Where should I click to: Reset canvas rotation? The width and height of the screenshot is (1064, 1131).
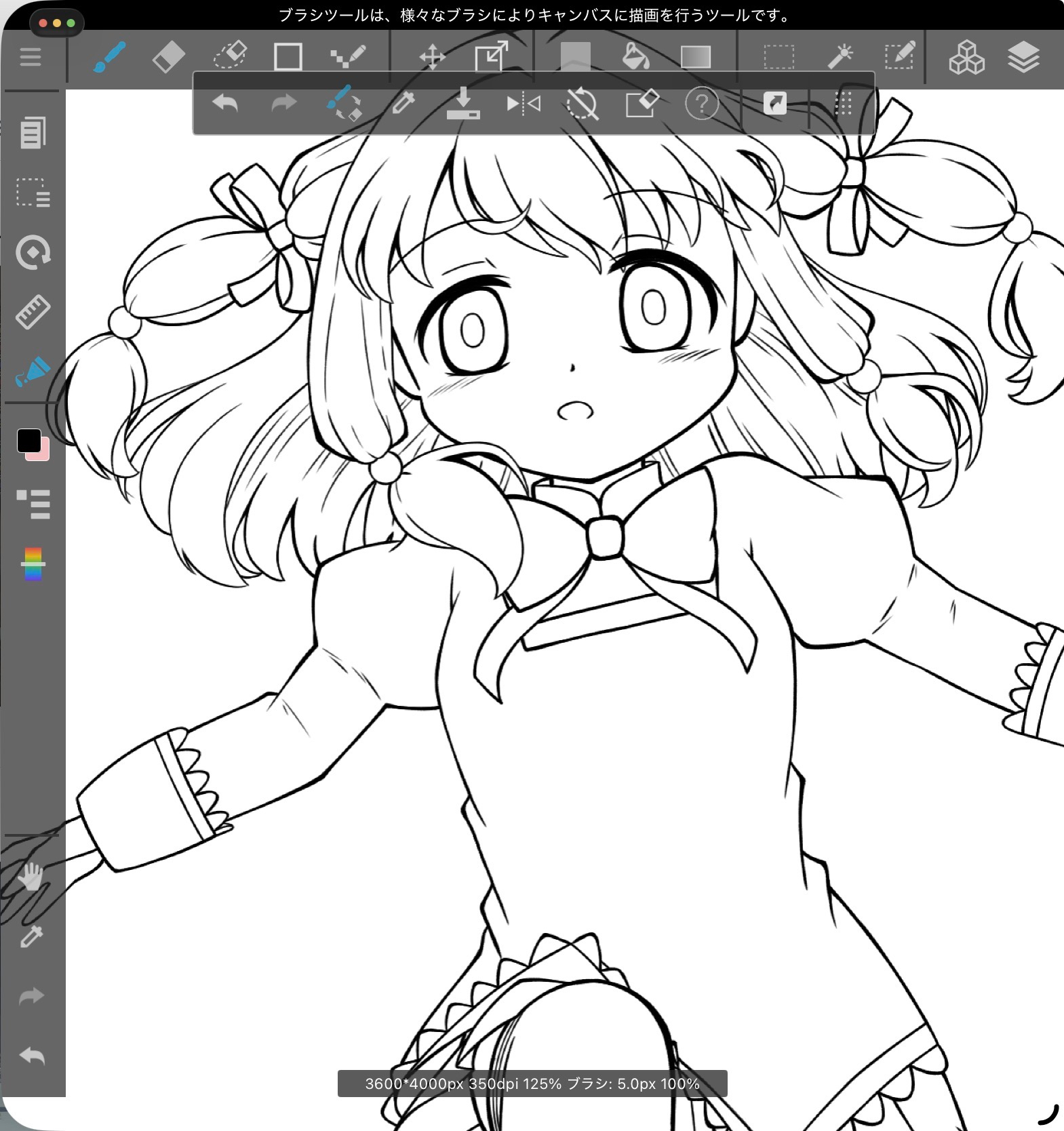tap(582, 104)
